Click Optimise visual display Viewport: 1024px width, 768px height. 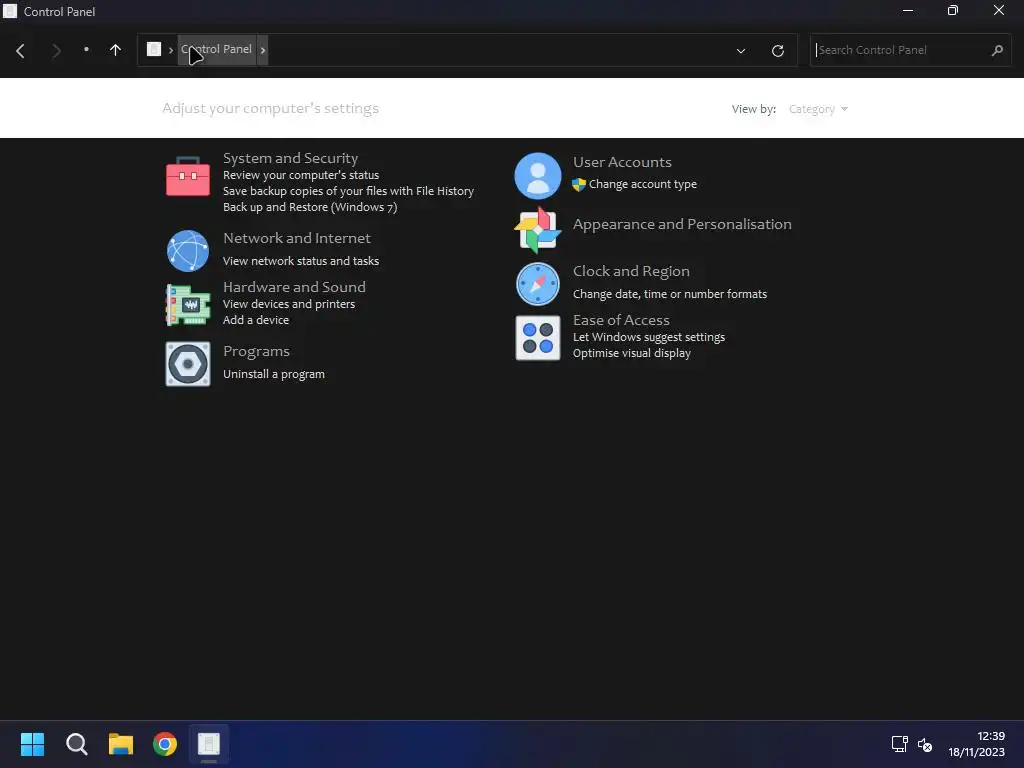point(632,353)
